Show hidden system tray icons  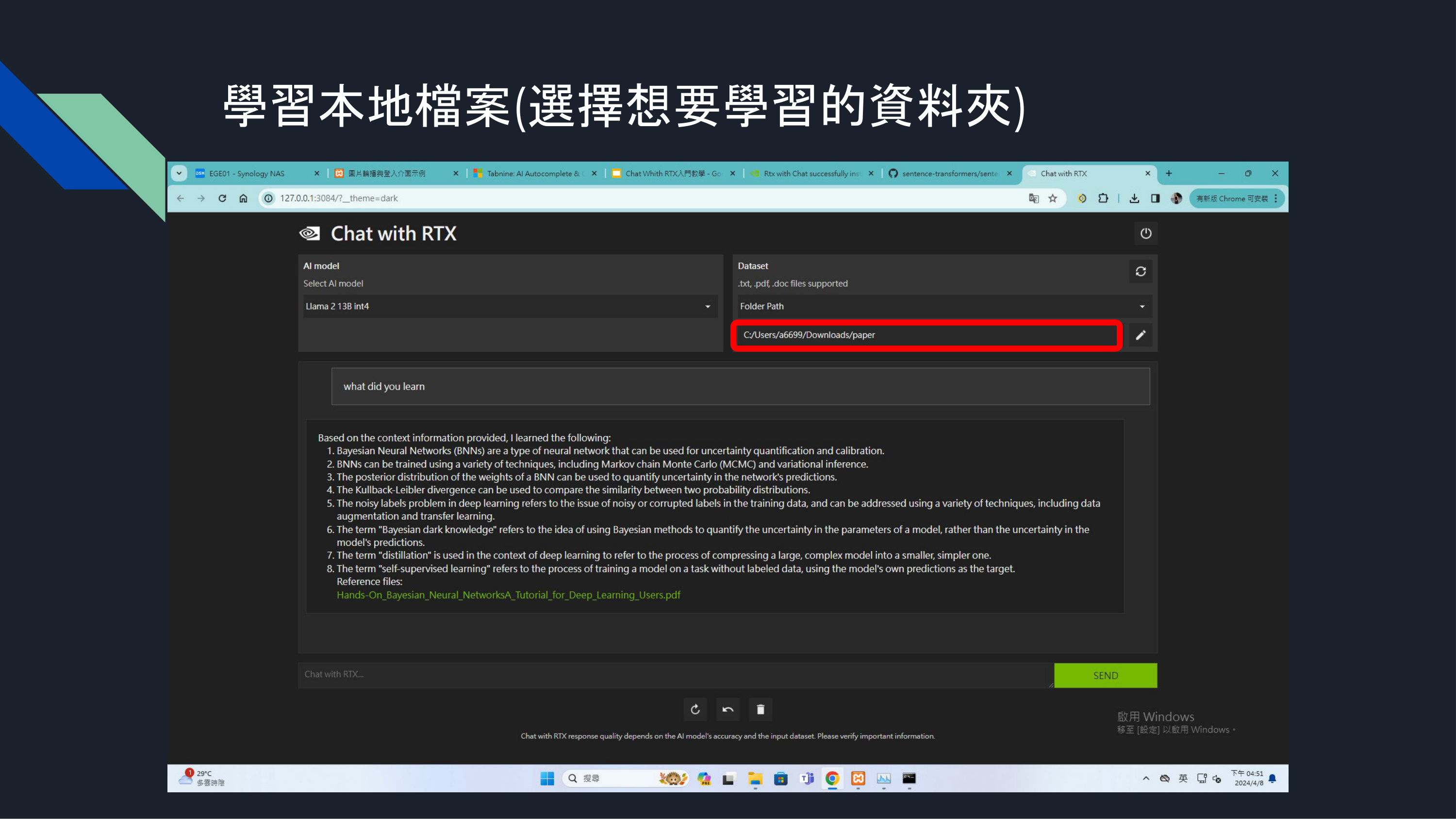[x=1146, y=779]
